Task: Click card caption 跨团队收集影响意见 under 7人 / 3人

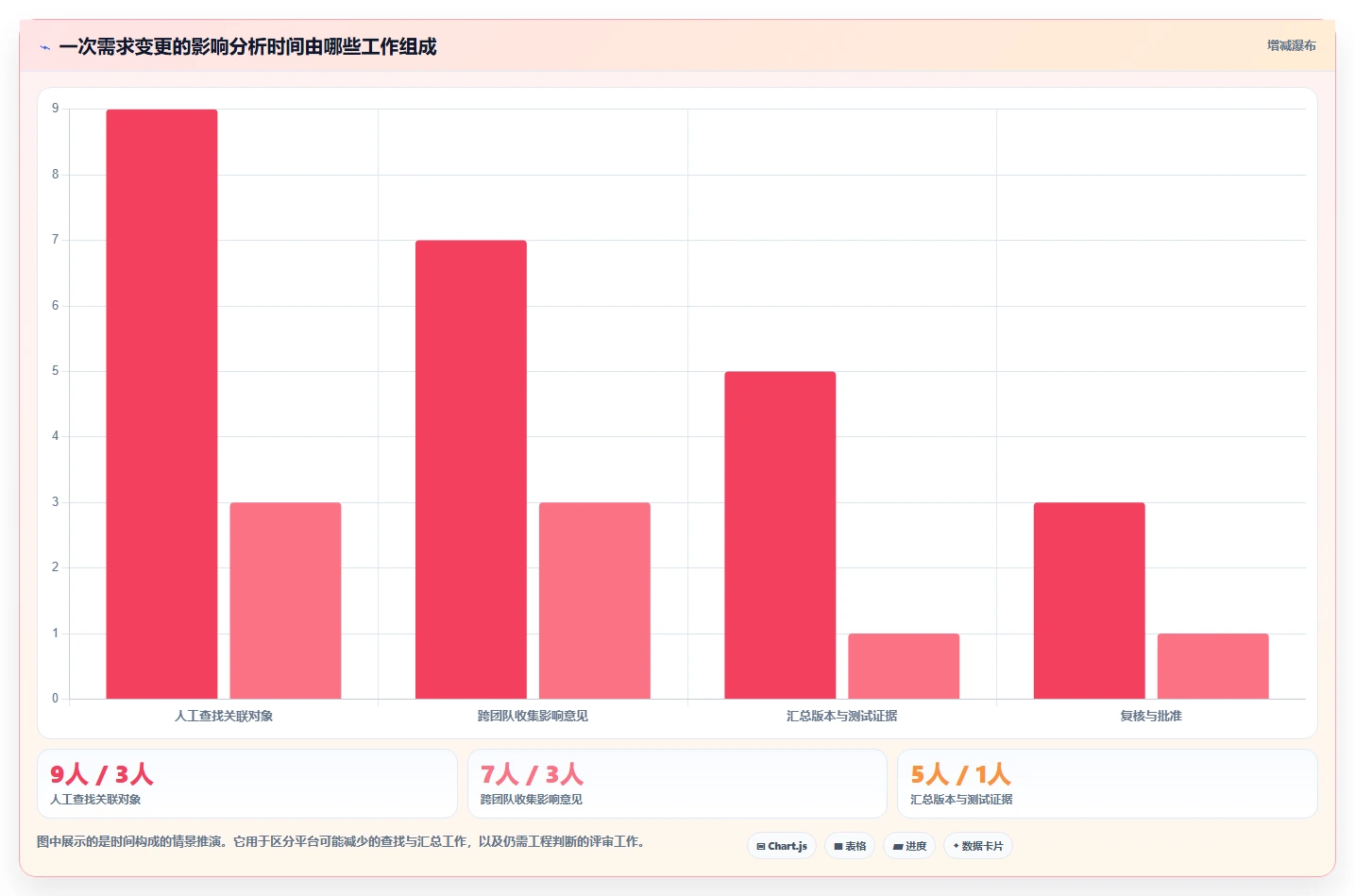Action: [532, 800]
